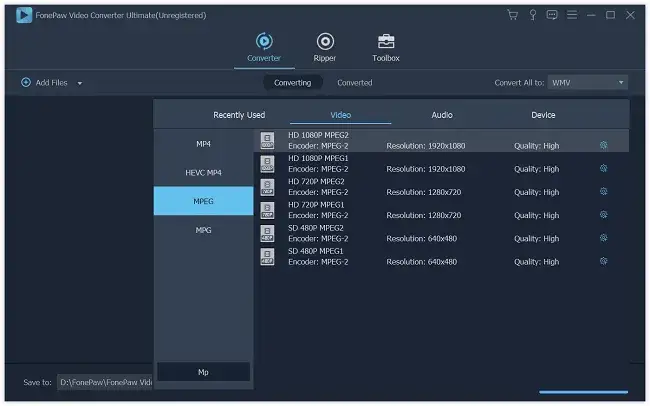This screenshot has height=406, width=650.
Task: Choose the HD 720P MPEG1 preset
Action: [441, 210]
